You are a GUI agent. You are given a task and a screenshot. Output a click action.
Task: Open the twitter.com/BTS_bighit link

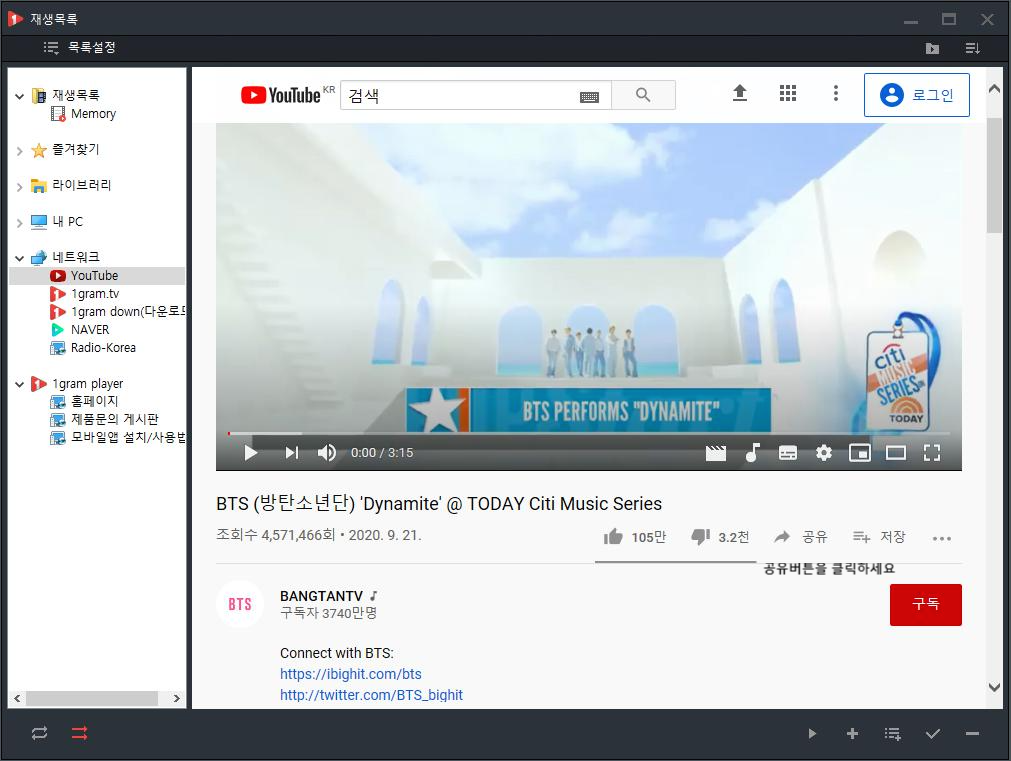(371, 695)
